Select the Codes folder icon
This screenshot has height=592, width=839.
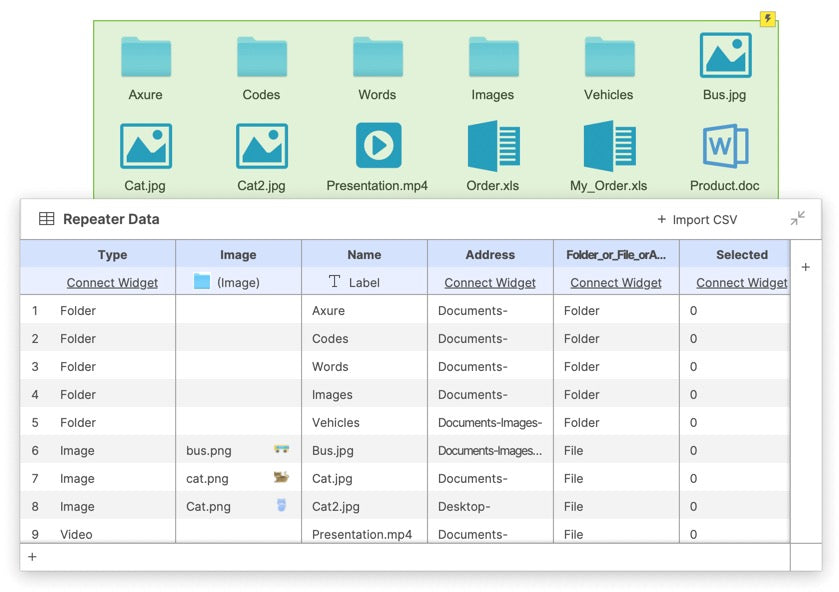(262, 57)
